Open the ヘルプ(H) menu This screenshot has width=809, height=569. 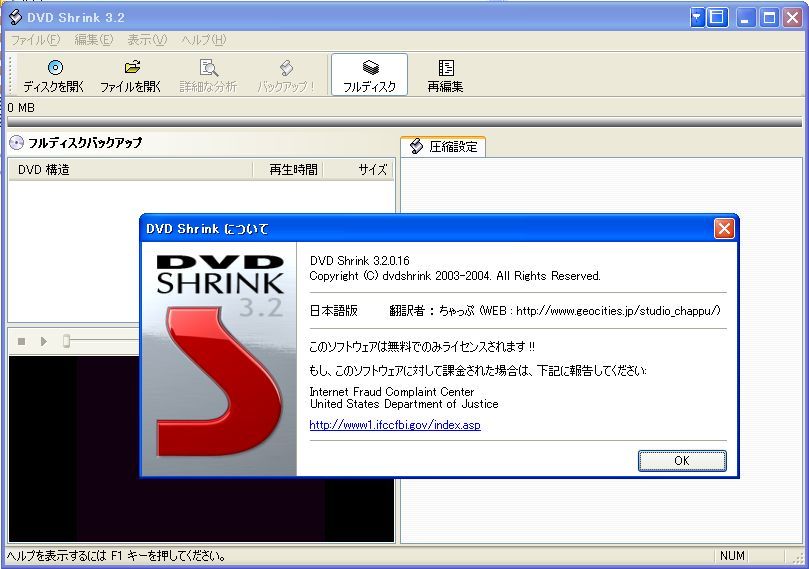[203, 40]
